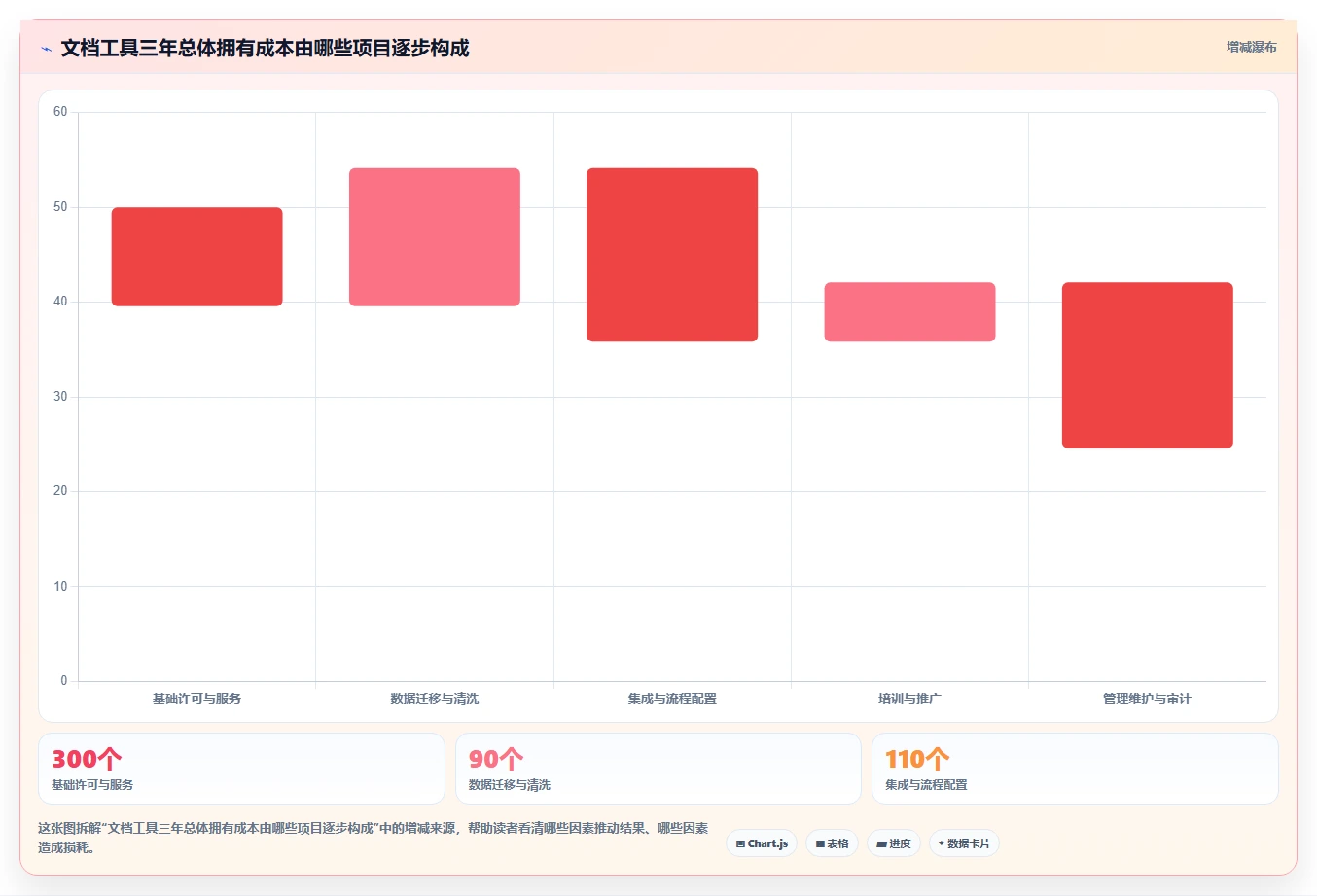The width and height of the screenshot is (1317, 896).
Task: Click the 数据卡片 tag chip
Action: pos(964,843)
